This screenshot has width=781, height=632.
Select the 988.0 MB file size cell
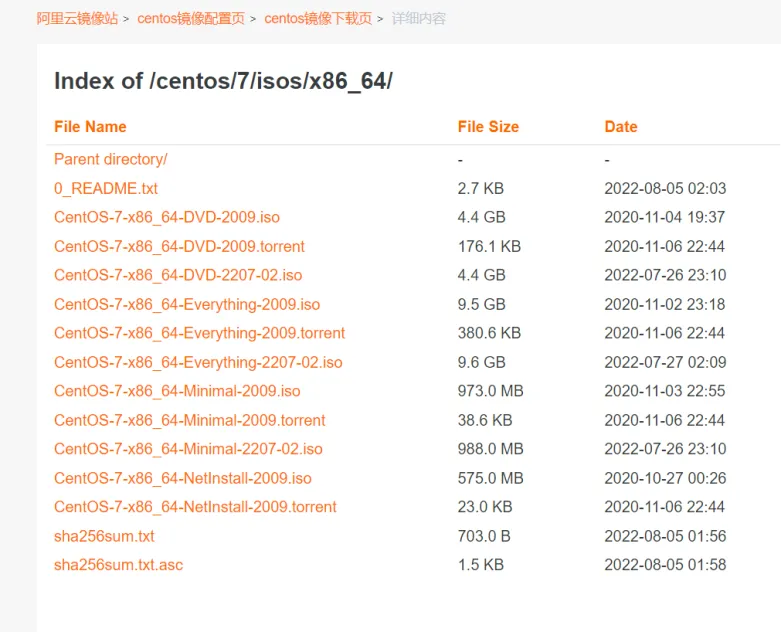click(x=491, y=449)
